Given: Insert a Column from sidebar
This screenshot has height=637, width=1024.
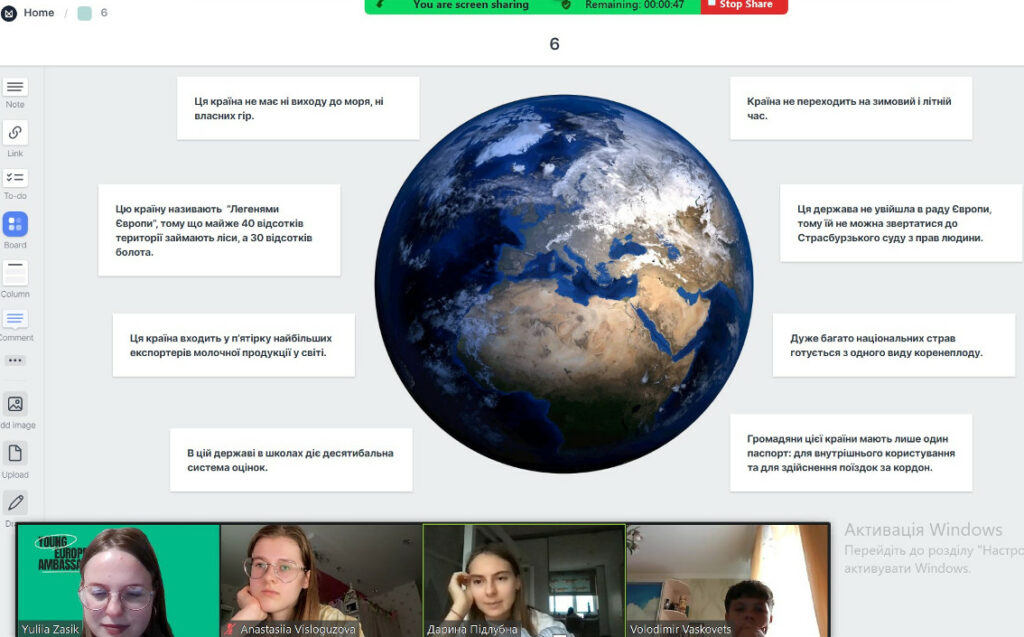Looking at the screenshot, I should tap(14, 273).
